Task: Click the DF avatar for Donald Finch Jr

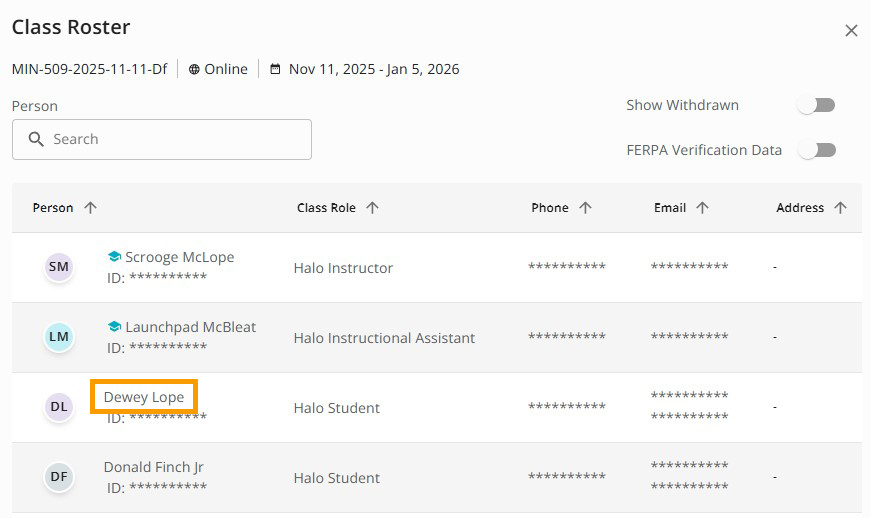Action: point(59,477)
